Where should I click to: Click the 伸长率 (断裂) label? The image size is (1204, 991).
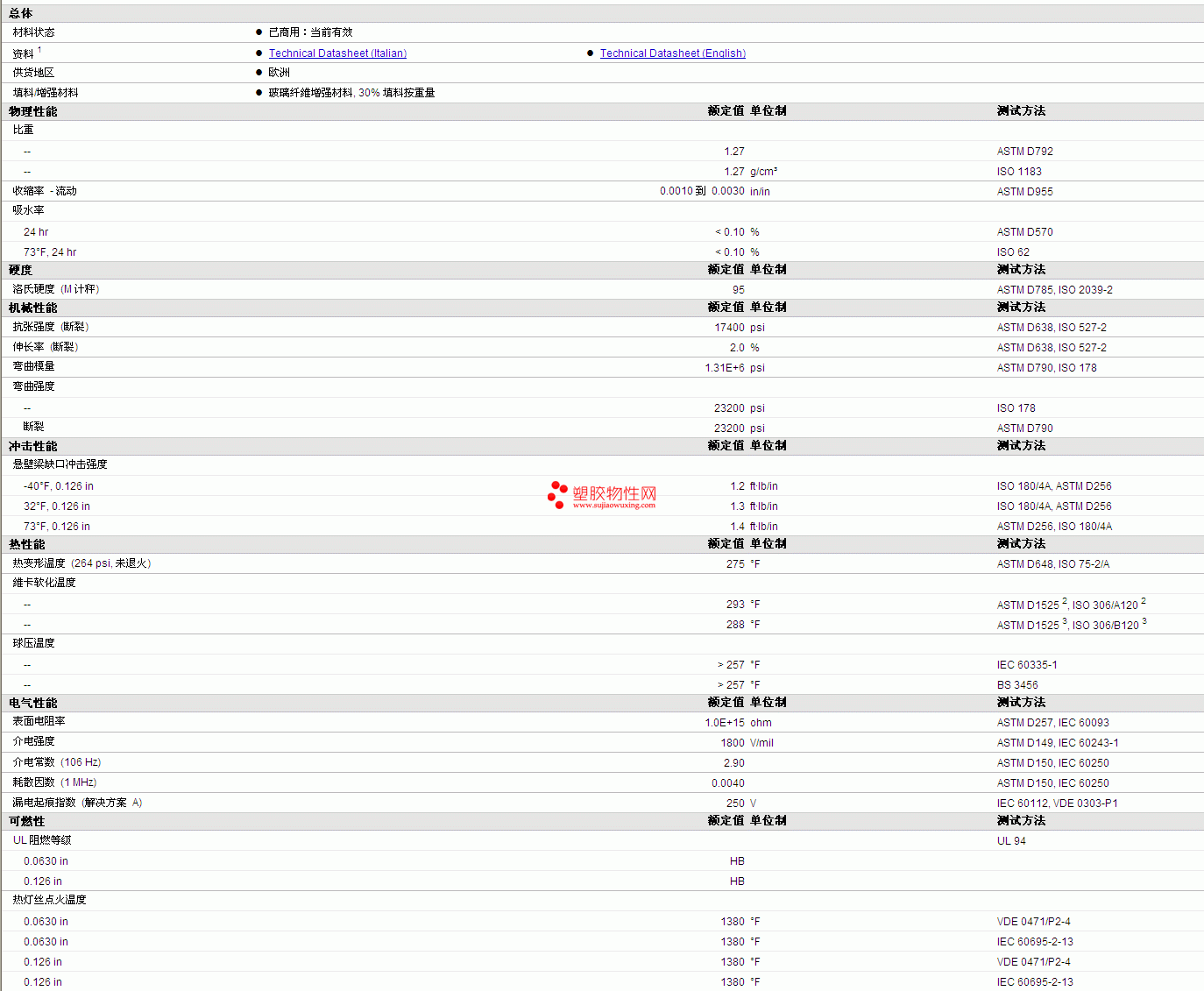pyautogui.click(x=46, y=347)
